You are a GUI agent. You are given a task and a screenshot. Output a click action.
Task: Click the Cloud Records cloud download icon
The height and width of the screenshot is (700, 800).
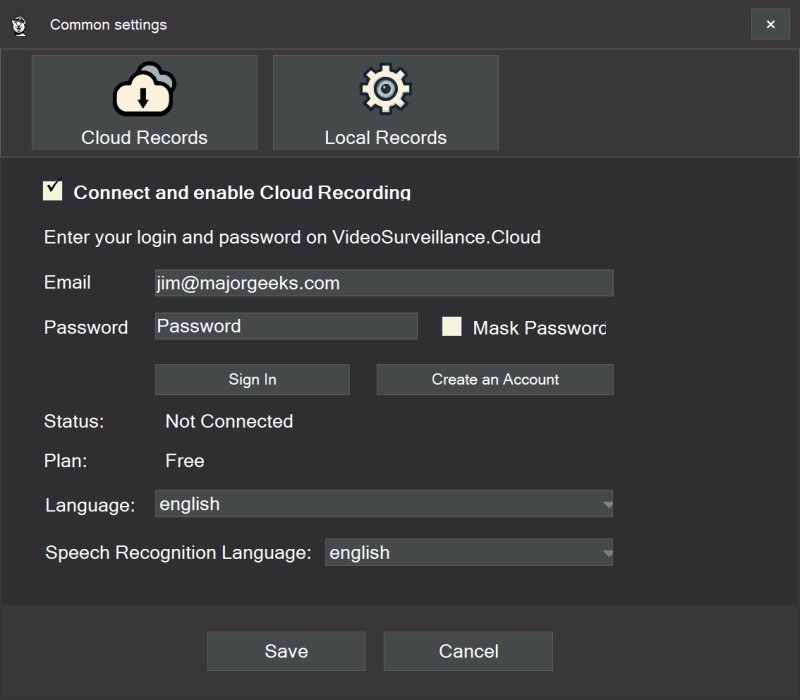point(144,89)
